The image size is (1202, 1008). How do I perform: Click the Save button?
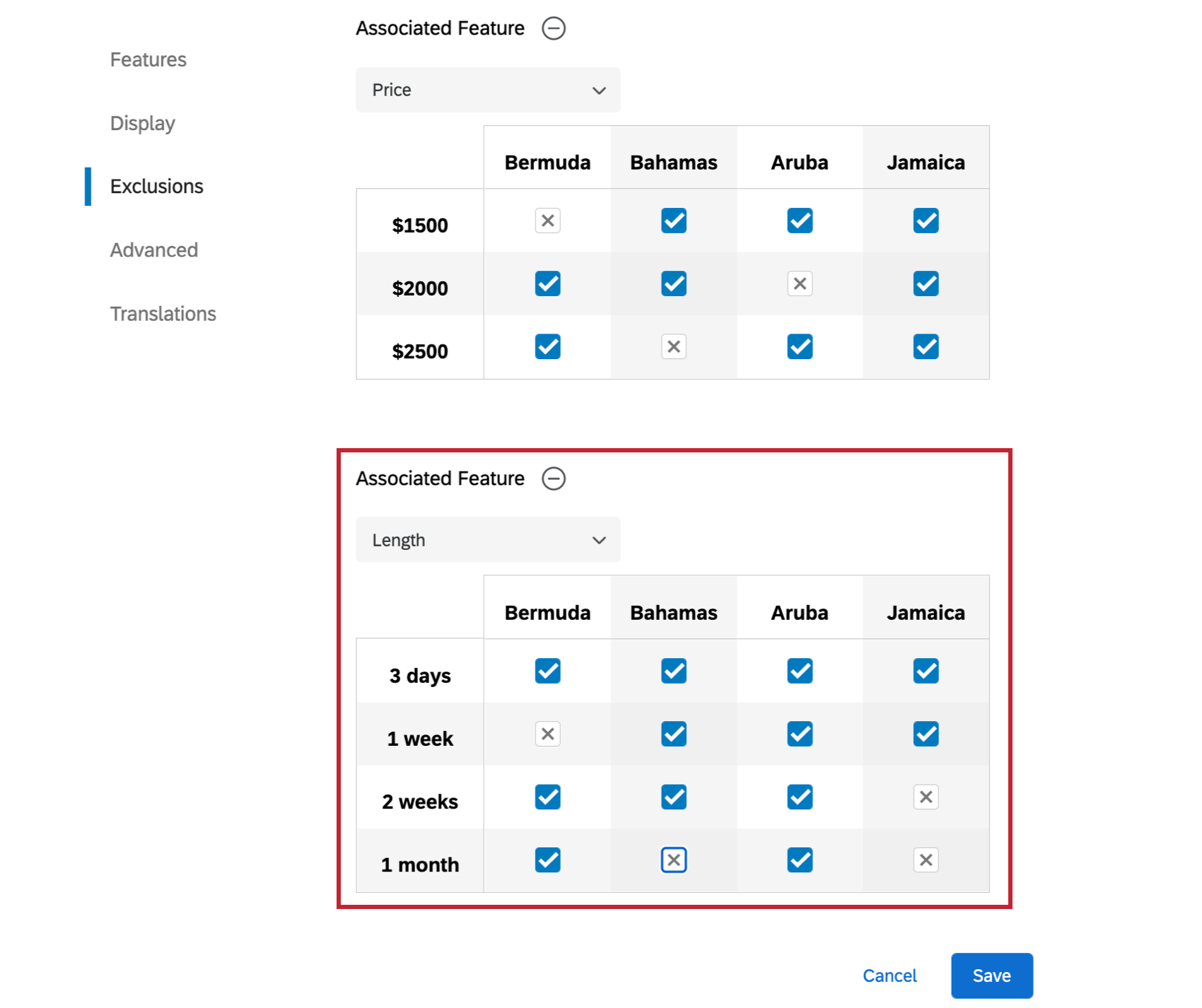991,975
